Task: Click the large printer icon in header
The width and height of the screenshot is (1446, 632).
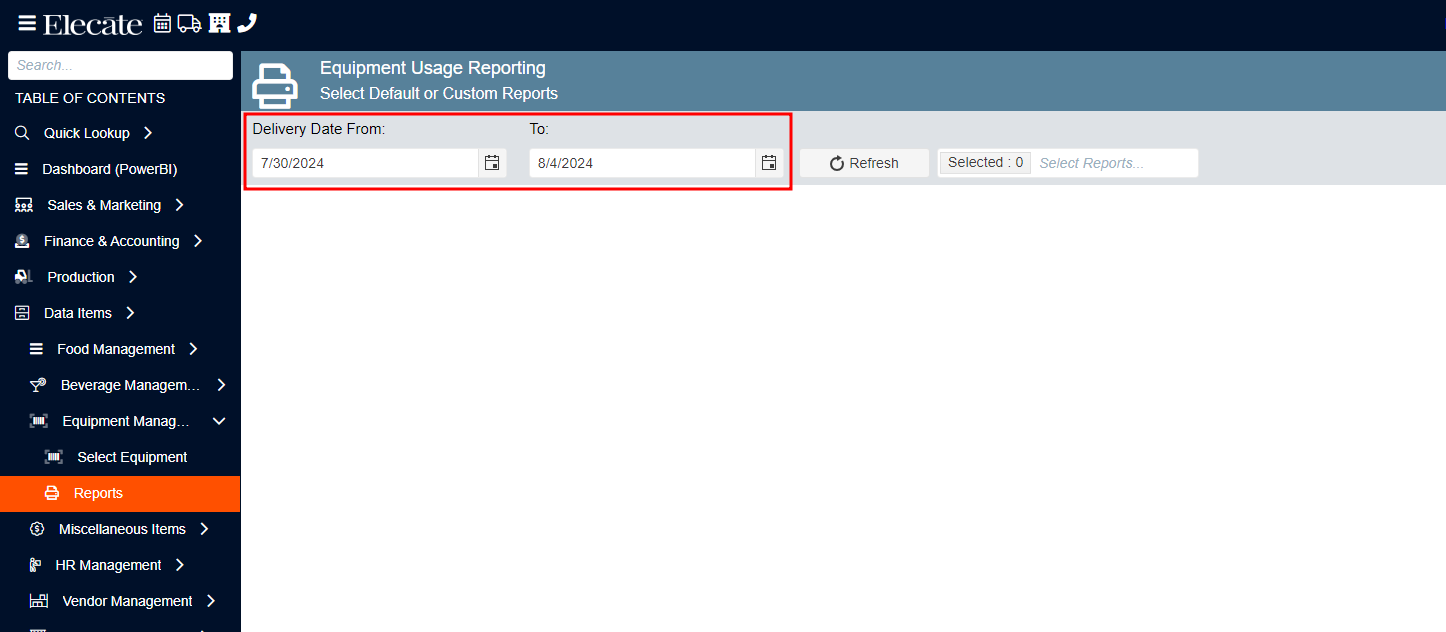Action: coord(275,85)
